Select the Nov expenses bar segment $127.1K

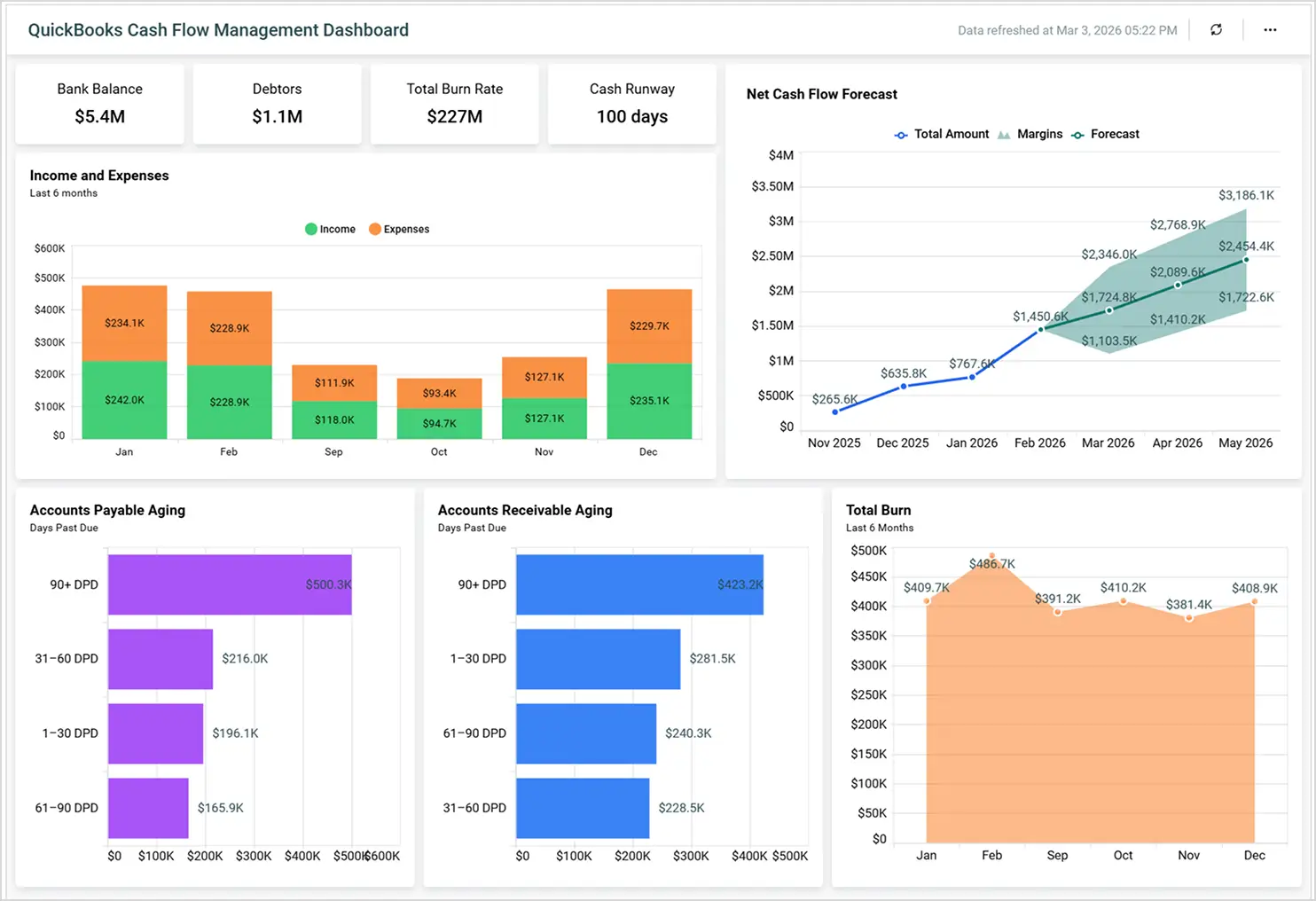[544, 378]
